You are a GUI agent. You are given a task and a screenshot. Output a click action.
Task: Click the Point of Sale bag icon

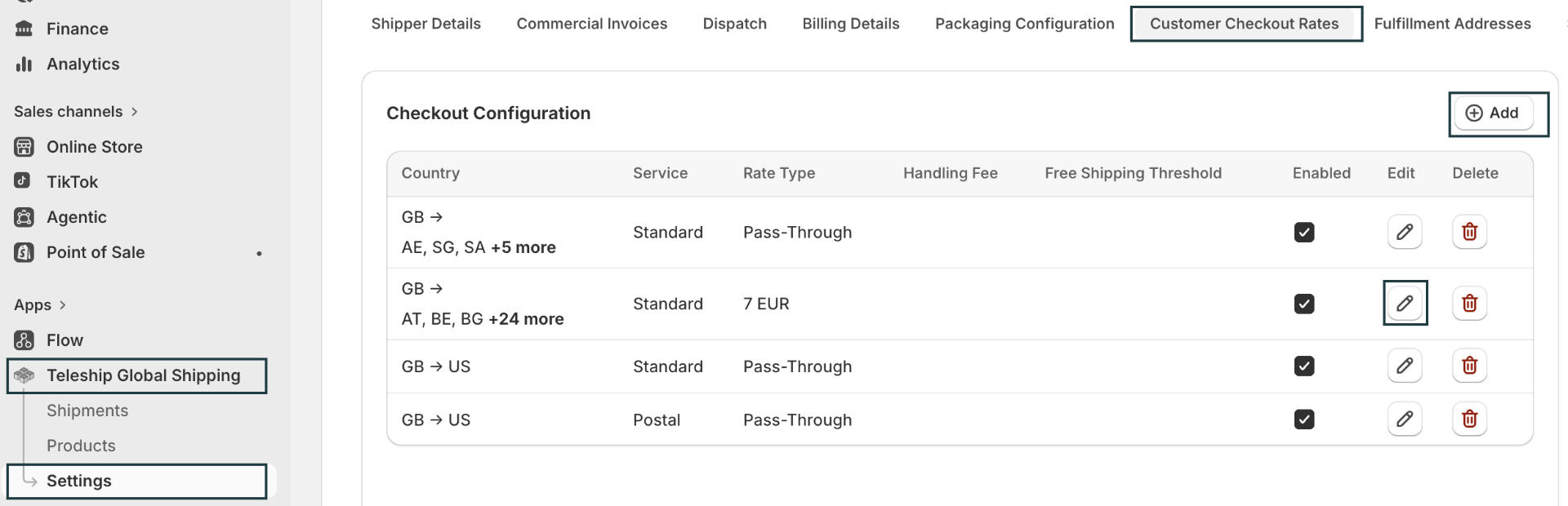coord(24,252)
